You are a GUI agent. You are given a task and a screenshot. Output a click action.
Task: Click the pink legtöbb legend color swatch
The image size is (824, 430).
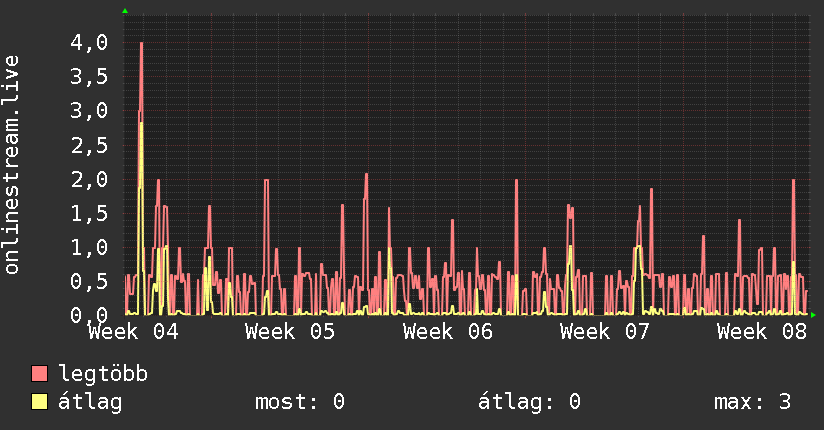point(39,374)
